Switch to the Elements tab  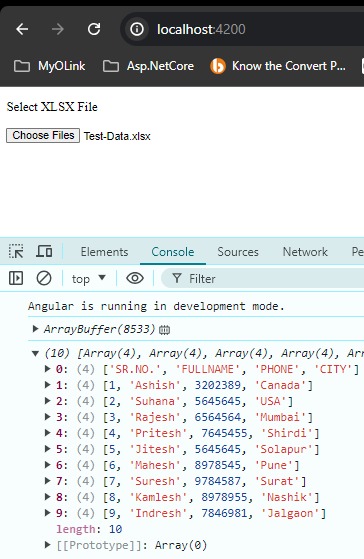[104, 252]
